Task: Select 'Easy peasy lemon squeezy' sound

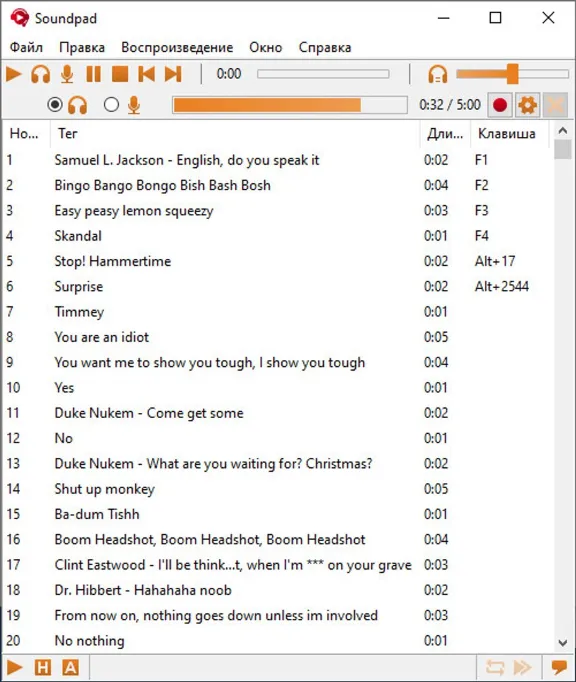Action: (x=278, y=211)
